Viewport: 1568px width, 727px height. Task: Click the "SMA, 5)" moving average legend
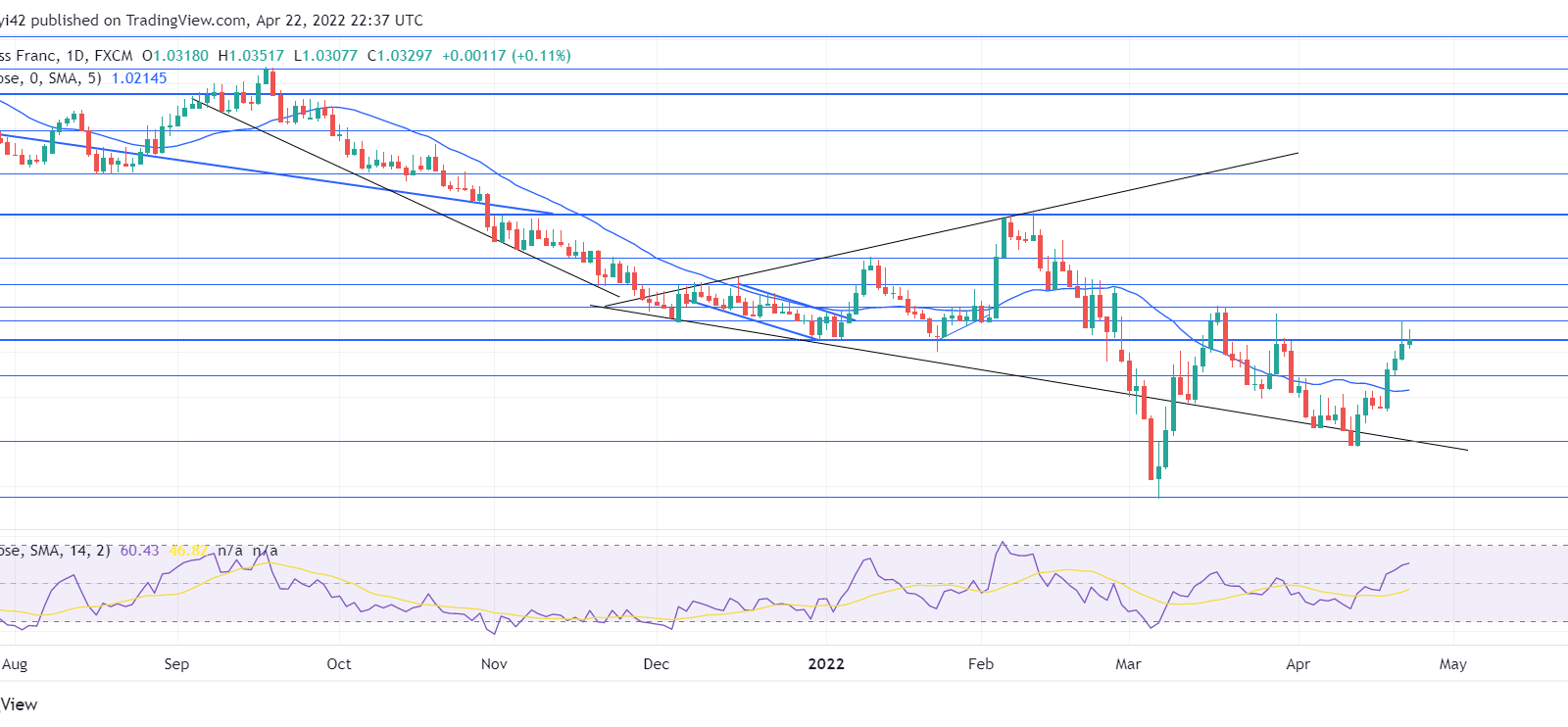(74, 78)
